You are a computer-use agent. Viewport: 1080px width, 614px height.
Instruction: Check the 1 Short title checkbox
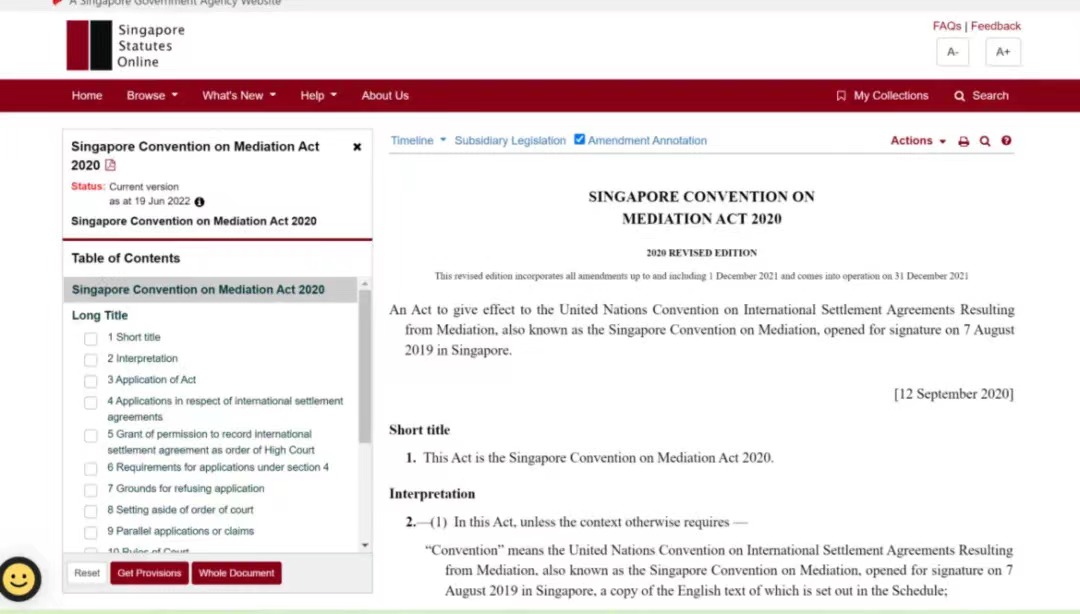(x=90, y=338)
